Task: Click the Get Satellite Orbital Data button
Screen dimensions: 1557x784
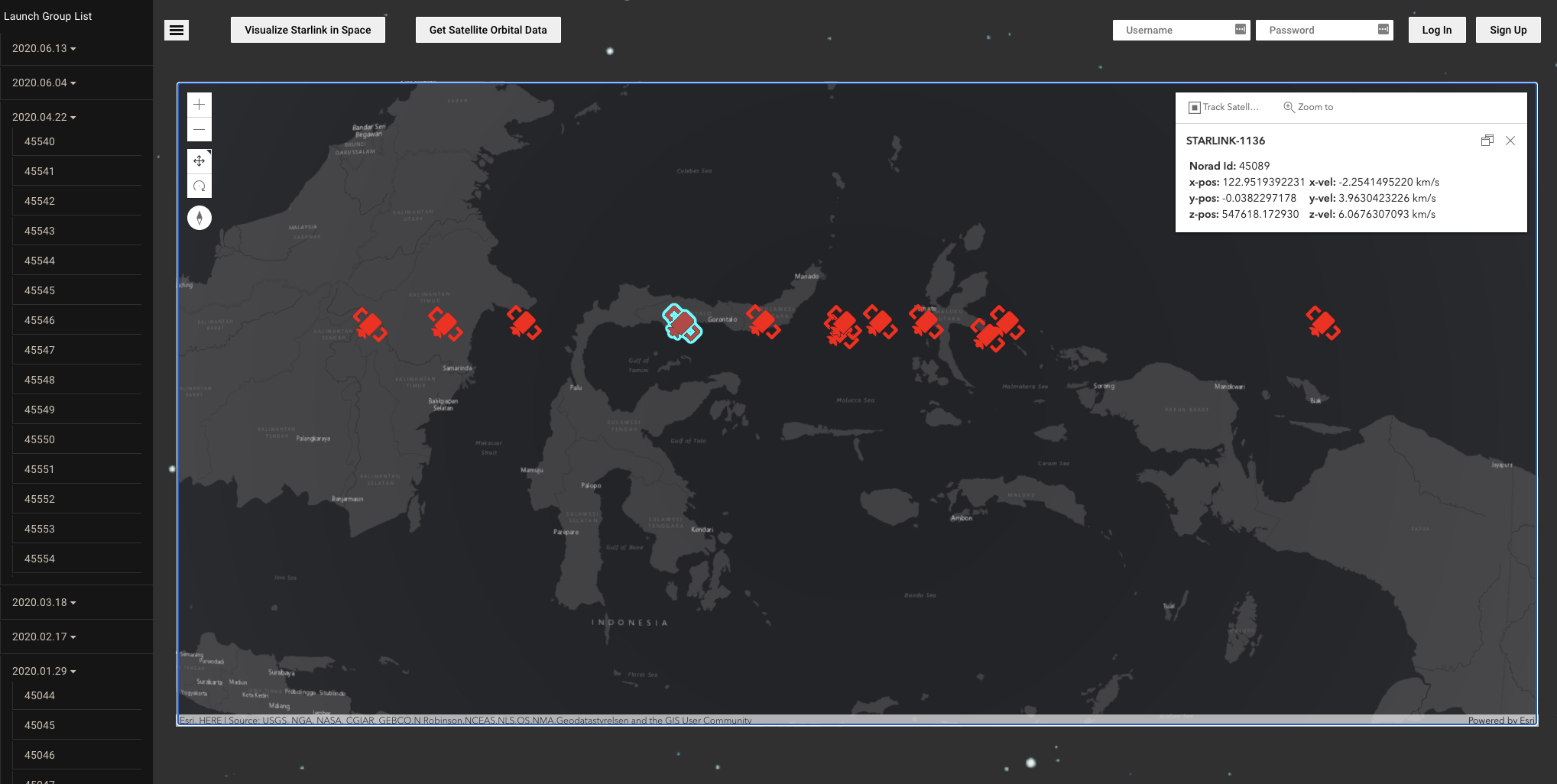Action: pos(488,30)
